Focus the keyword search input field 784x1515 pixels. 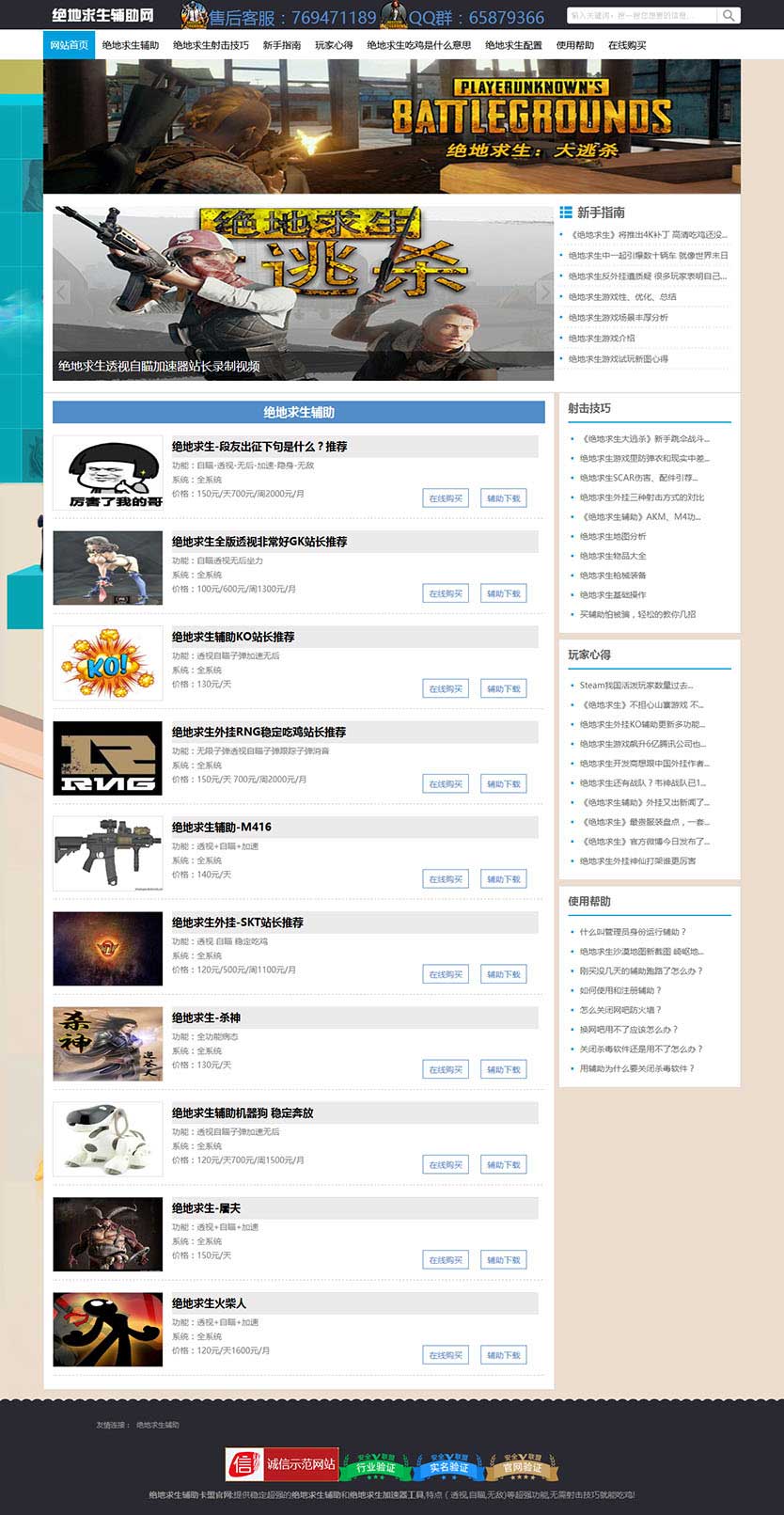(x=642, y=15)
